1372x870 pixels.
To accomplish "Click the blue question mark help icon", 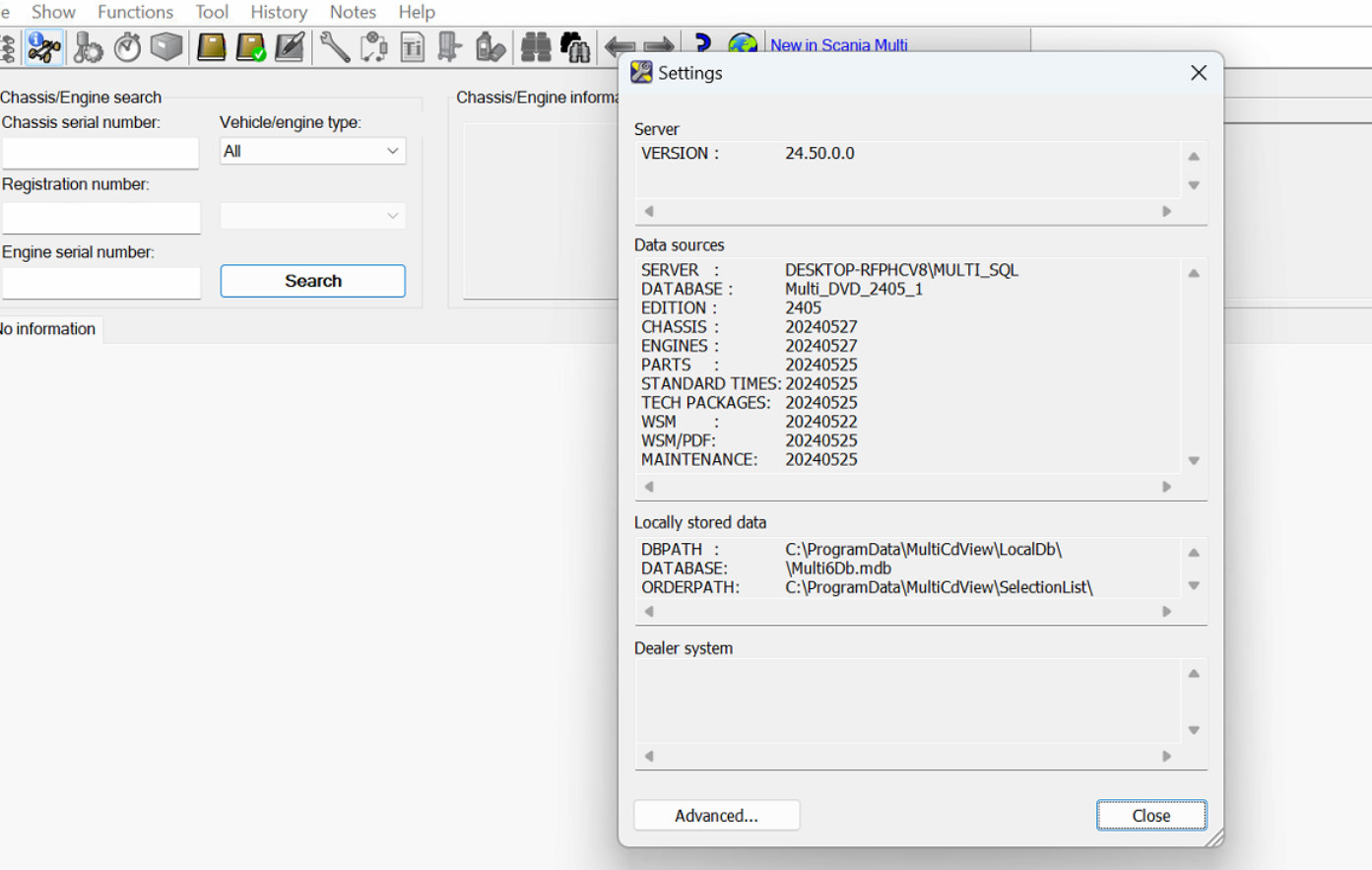I will coord(702,43).
